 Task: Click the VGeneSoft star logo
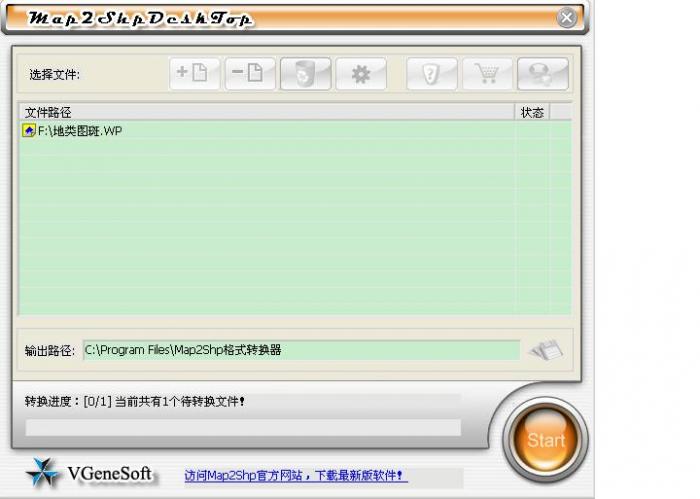41,472
